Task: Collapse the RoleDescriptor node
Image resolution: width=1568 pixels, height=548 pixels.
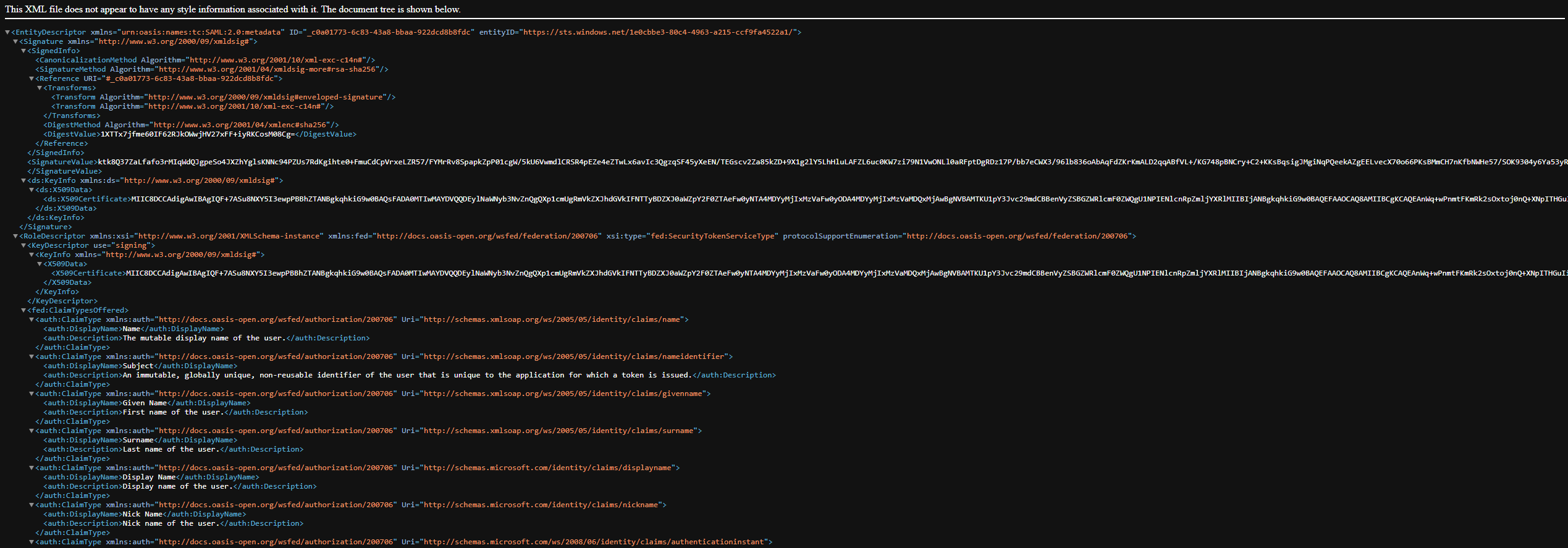Action: [15, 236]
